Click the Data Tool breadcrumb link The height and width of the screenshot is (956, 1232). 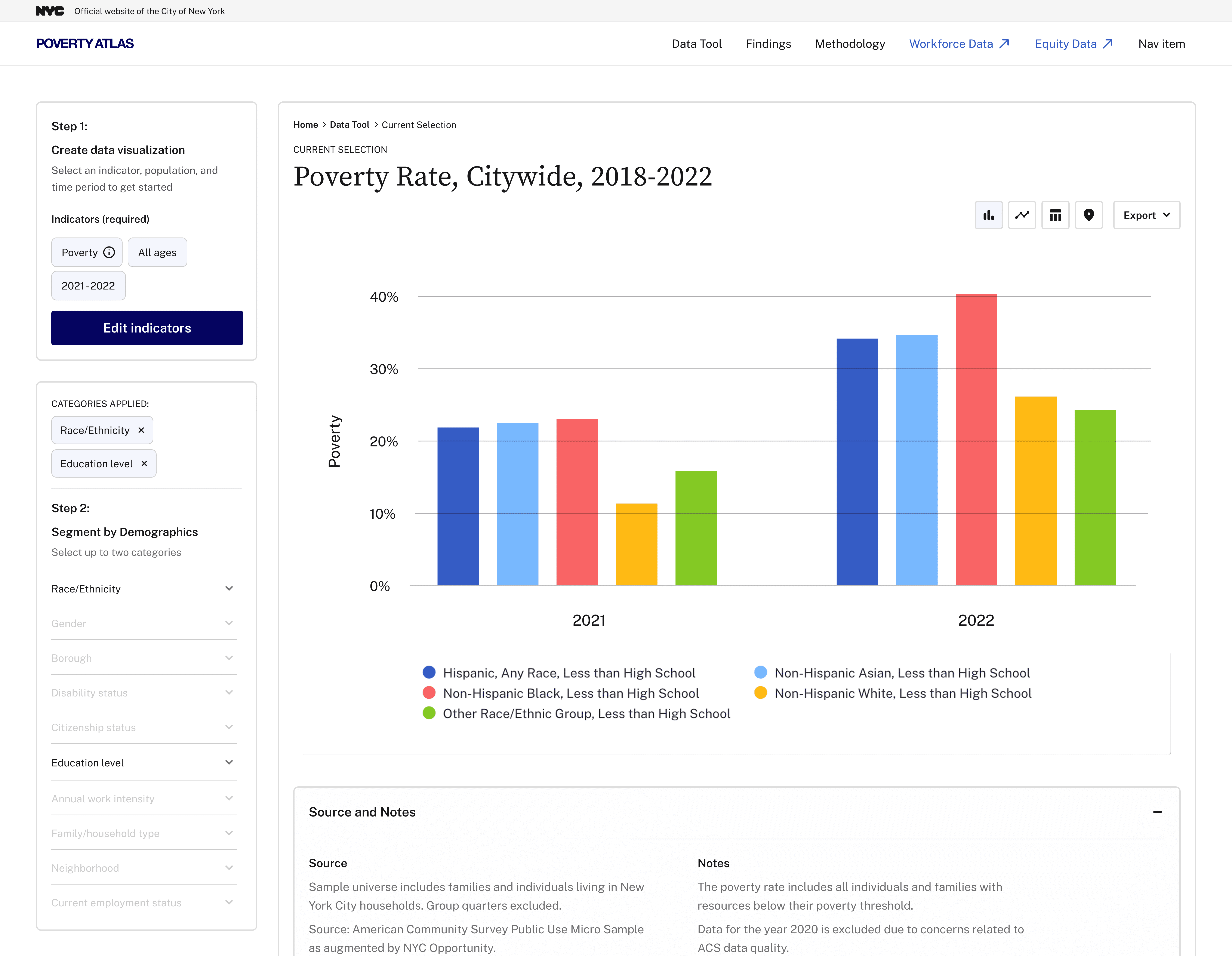(x=349, y=125)
